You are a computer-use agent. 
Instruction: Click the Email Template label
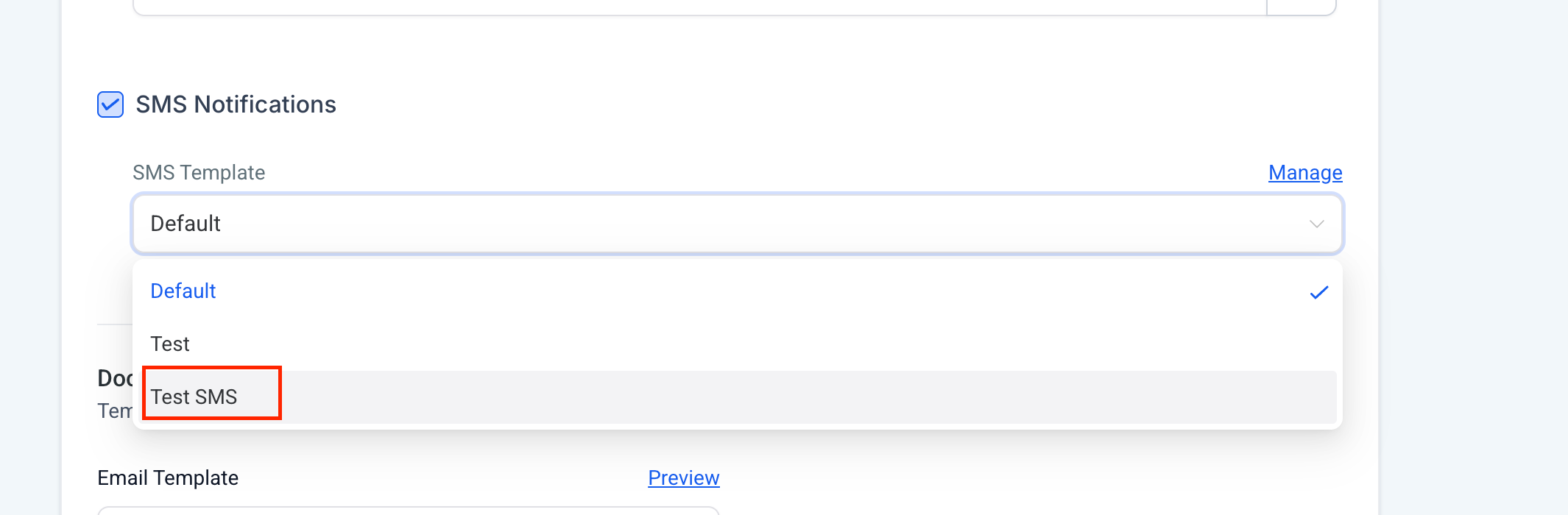pos(168,478)
